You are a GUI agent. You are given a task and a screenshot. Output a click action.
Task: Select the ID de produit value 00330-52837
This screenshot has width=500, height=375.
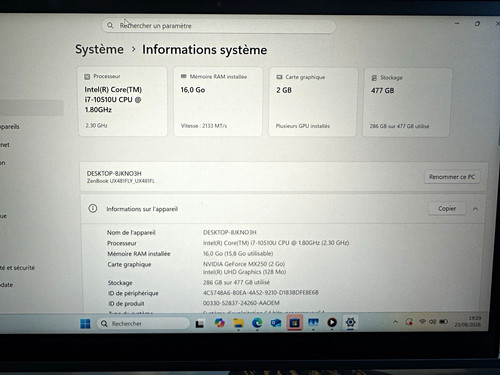pyautogui.click(x=241, y=303)
